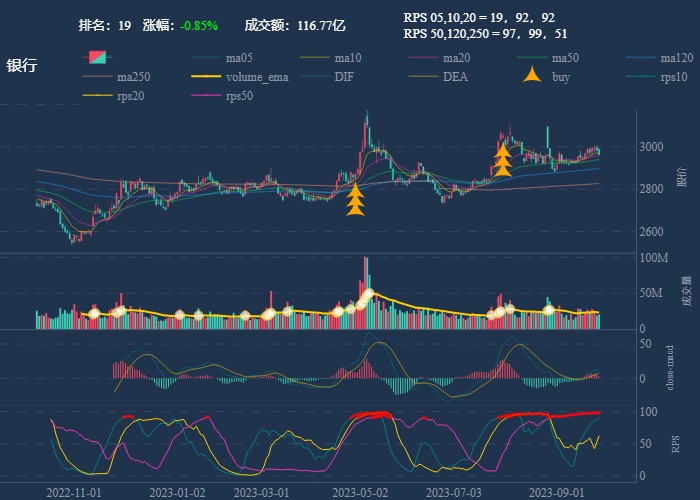Click the rps20 yellow legend line marker
Viewport: 700px width, 500px height.
click(x=98, y=96)
